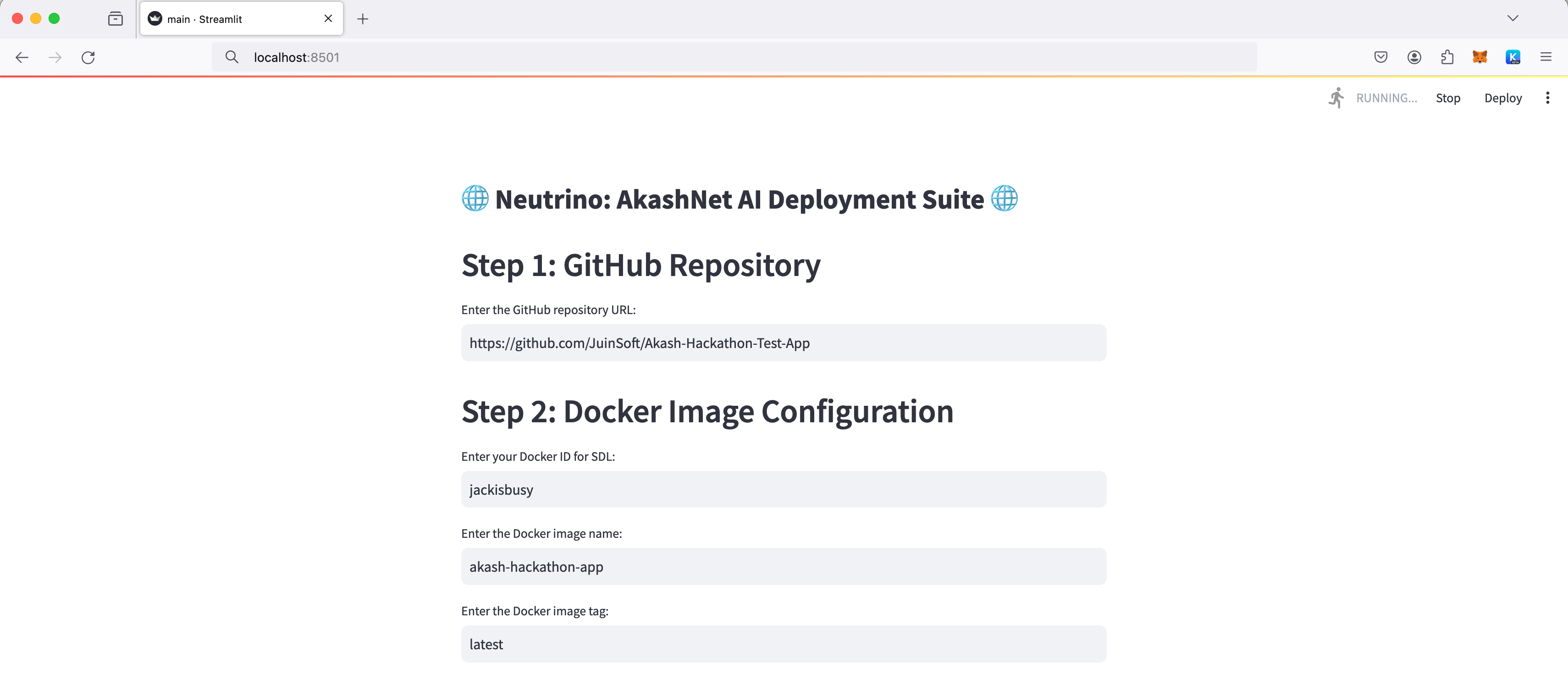
Task: Click the Deploy button
Action: click(1503, 98)
